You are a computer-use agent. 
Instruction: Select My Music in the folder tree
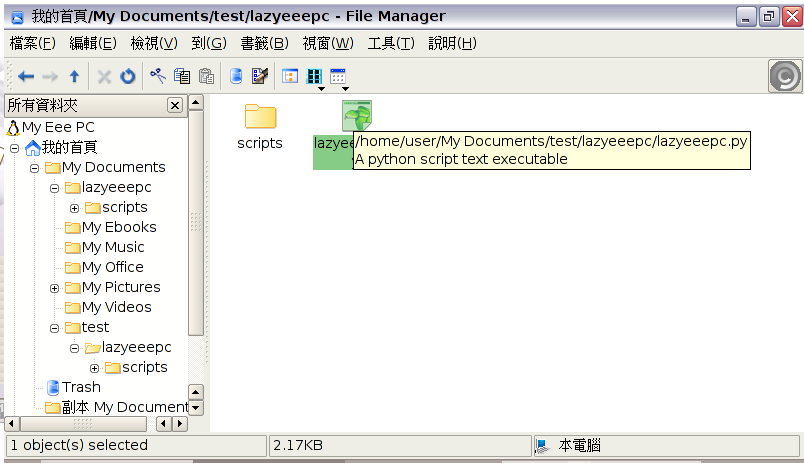tap(113, 247)
